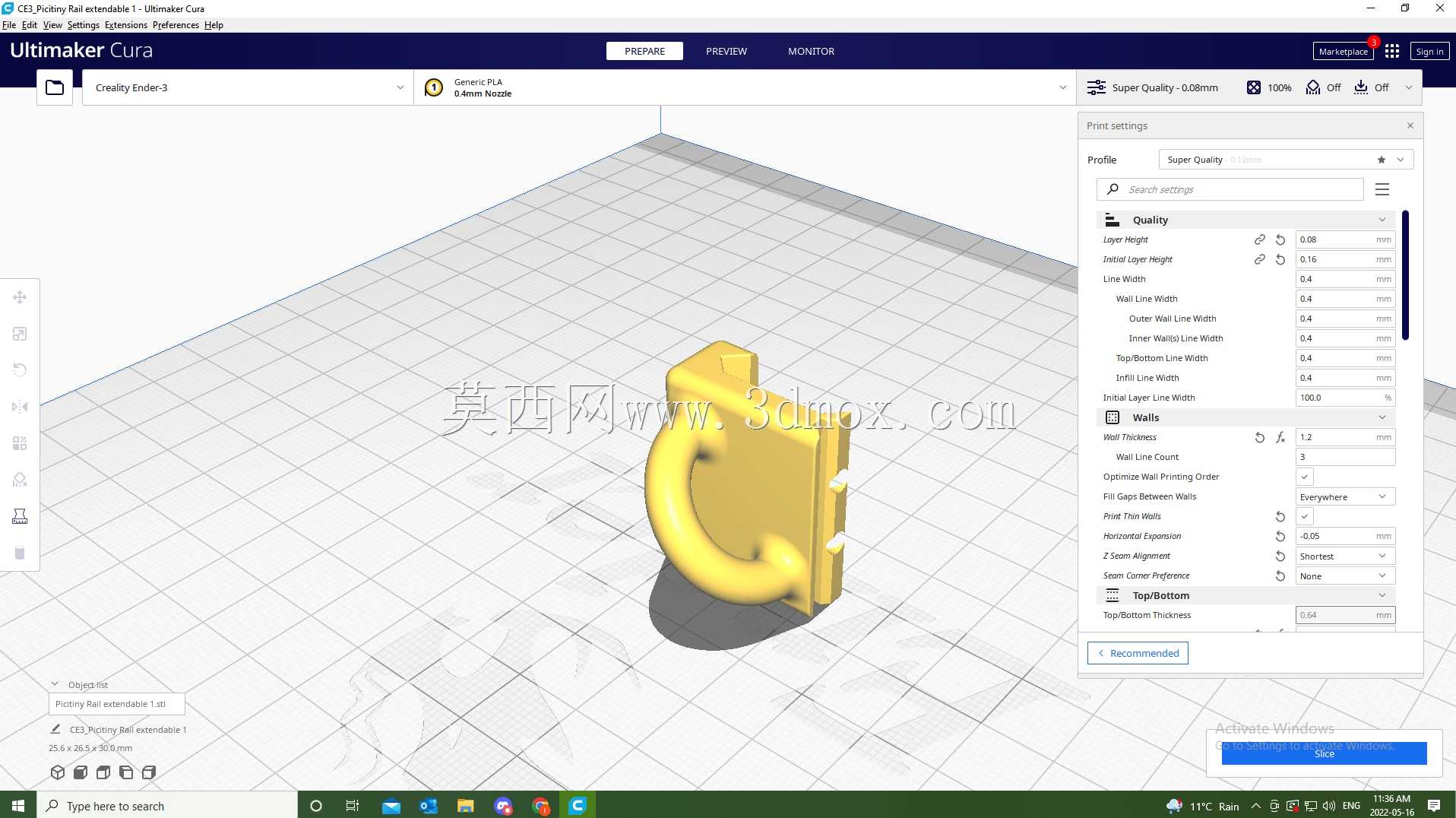Reset Wall Thickness setting
This screenshot has height=818, width=1456.
point(1260,437)
